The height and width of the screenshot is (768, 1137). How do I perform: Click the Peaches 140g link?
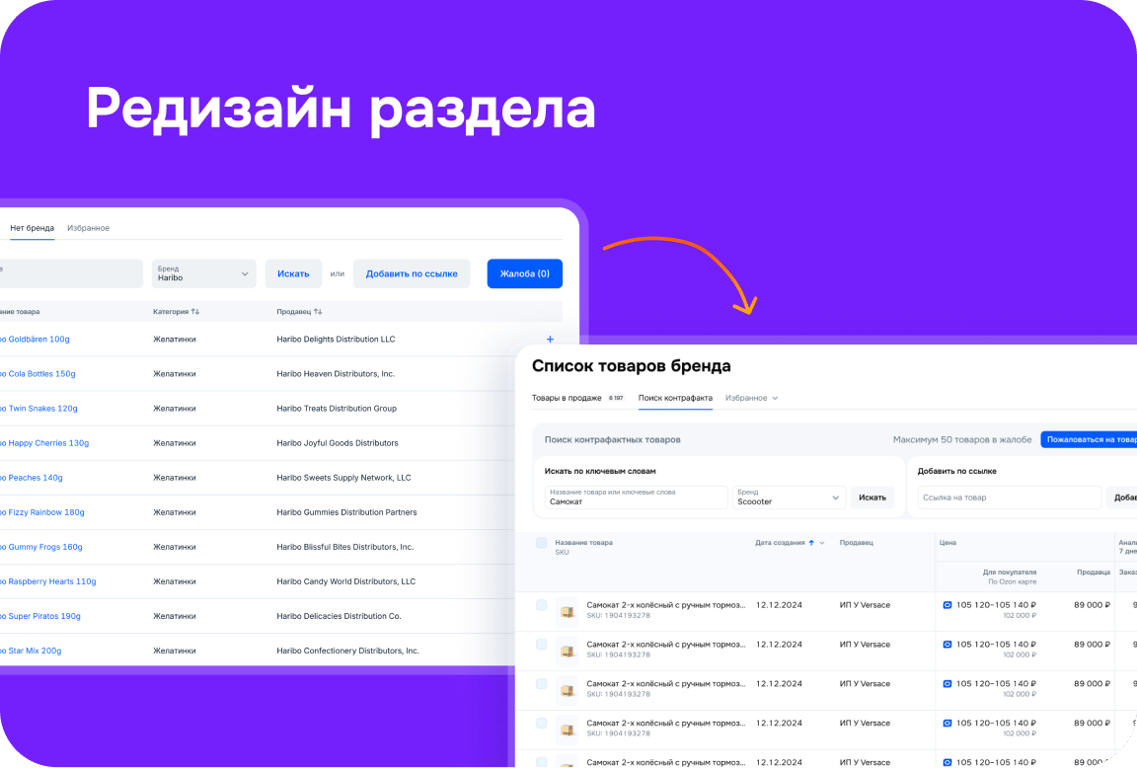31,478
